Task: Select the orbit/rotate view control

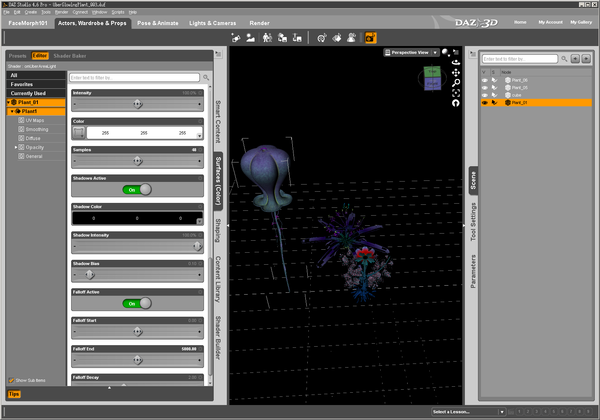Action: (456, 62)
